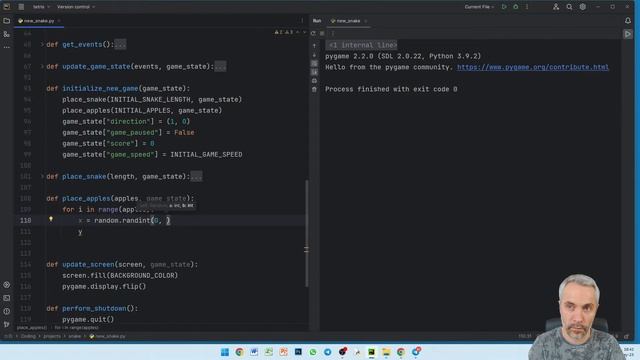This screenshot has height=360, width=640.
Task: Open IDE settings gear
Action: point(582,7)
